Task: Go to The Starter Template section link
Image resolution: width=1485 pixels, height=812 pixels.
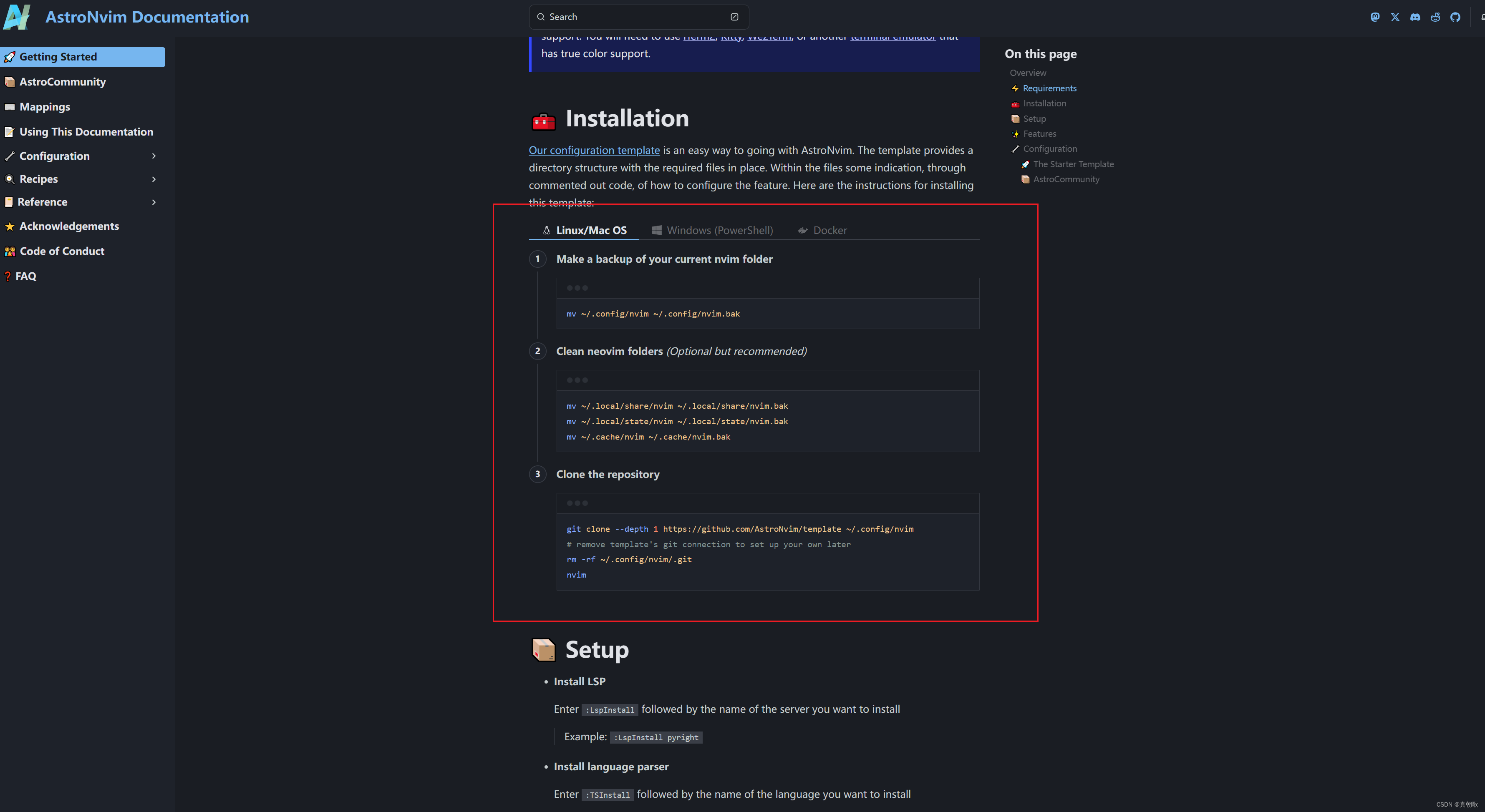Action: (1073, 164)
